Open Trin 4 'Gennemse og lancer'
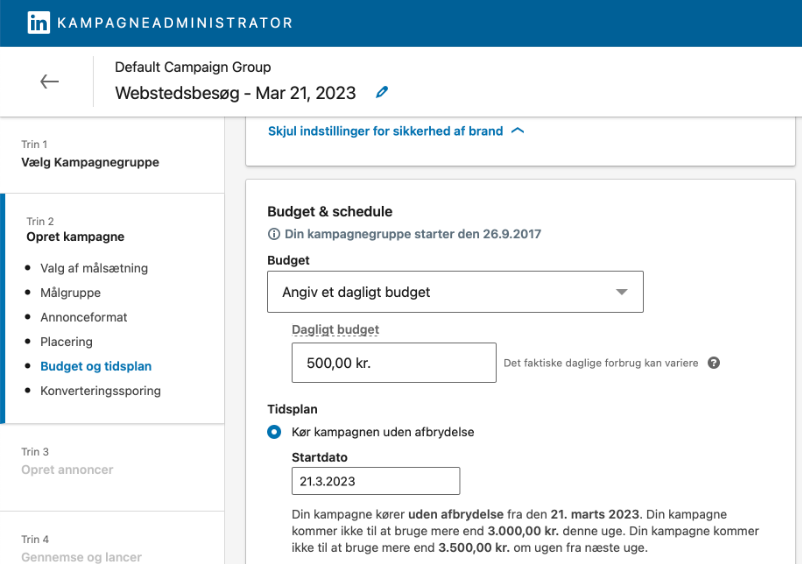Screen dimensions: 802x564 click(81, 556)
